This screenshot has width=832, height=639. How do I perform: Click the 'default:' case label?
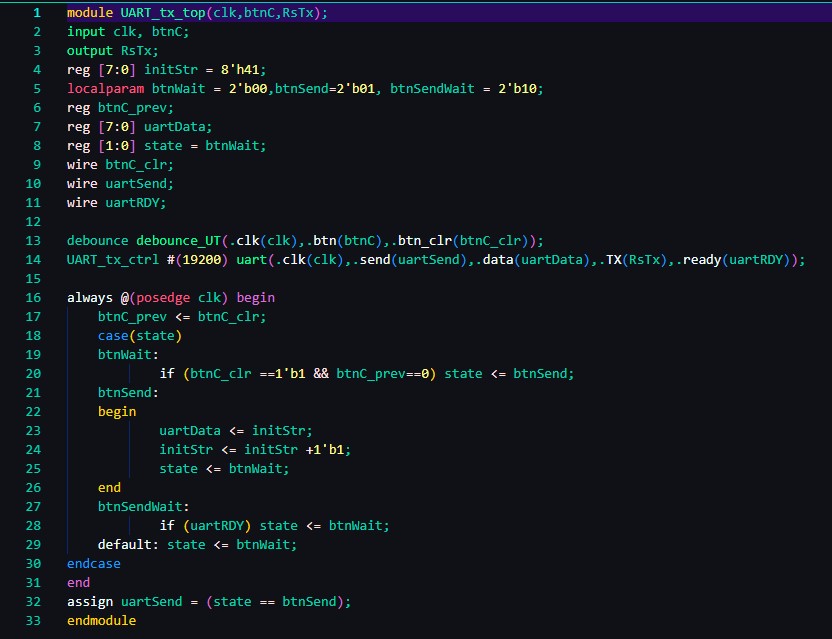[x=128, y=545]
